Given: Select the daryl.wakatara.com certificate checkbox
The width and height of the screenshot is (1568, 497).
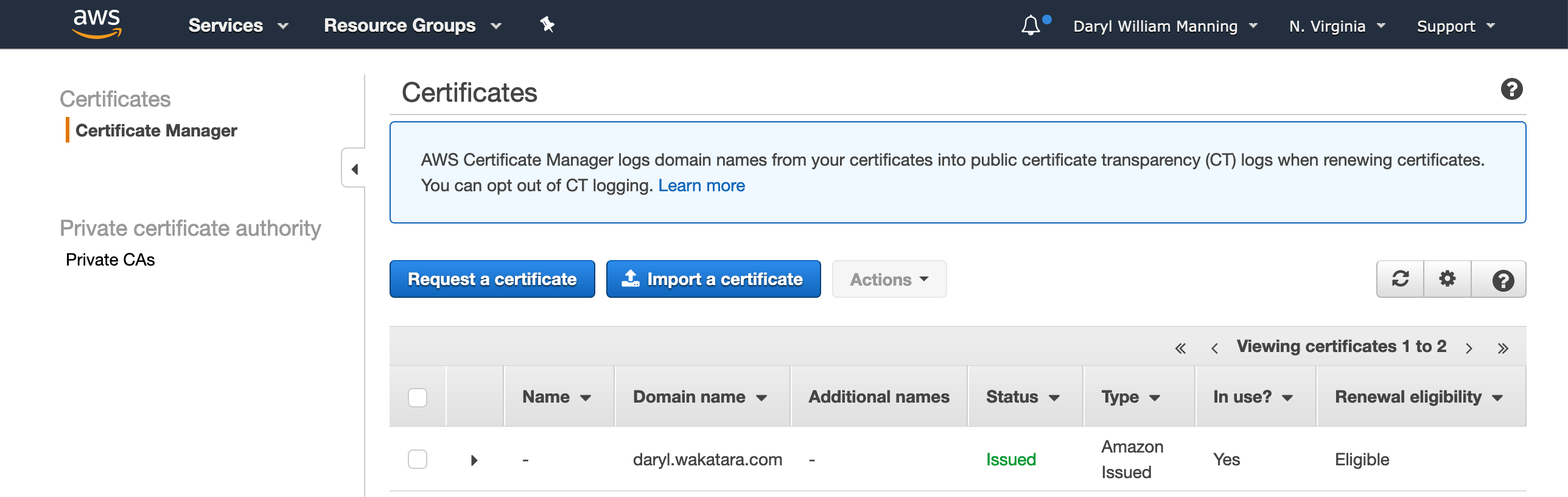Looking at the screenshot, I should (x=418, y=459).
